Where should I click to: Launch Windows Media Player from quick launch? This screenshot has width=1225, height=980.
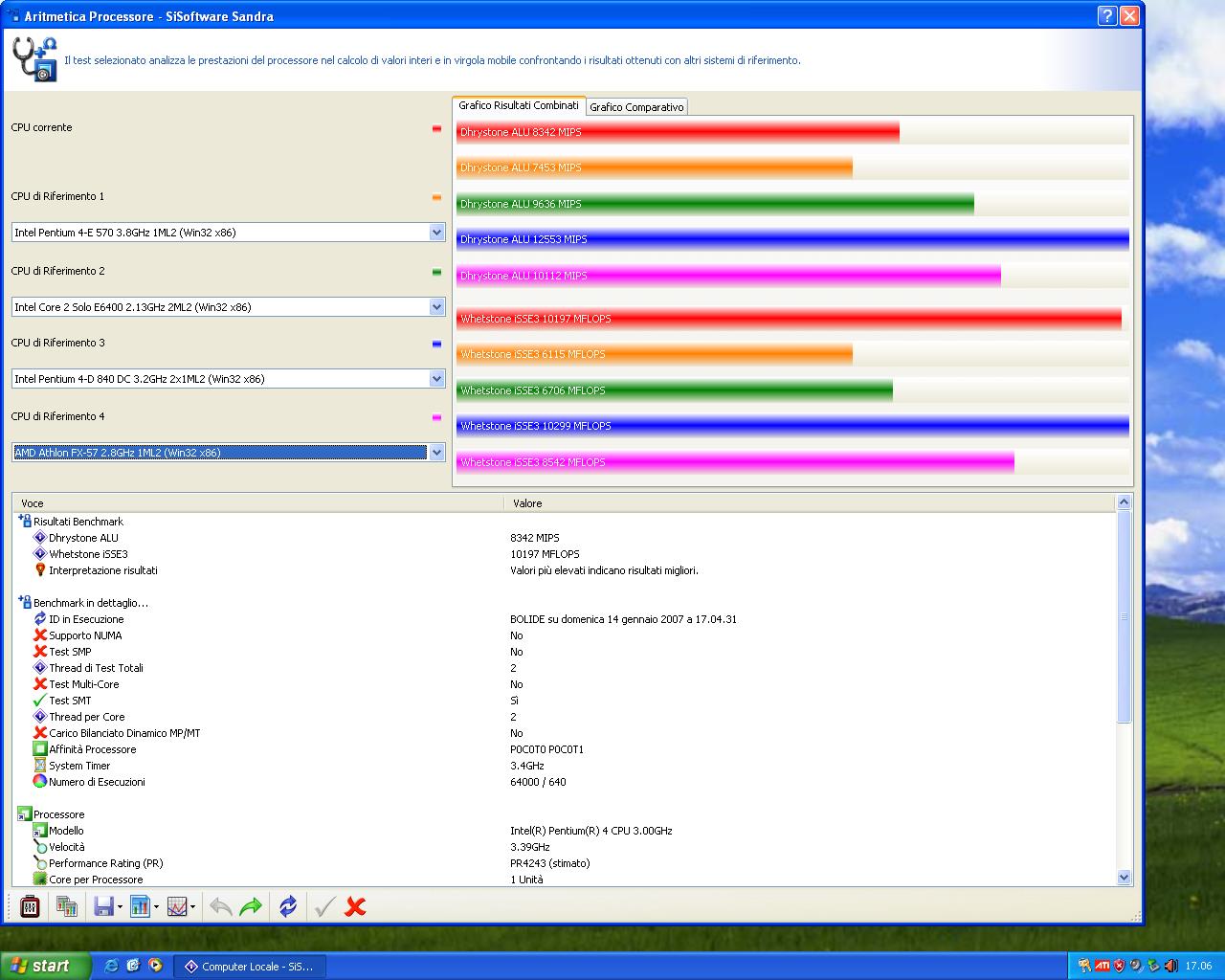pyautogui.click(x=155, y=966)
